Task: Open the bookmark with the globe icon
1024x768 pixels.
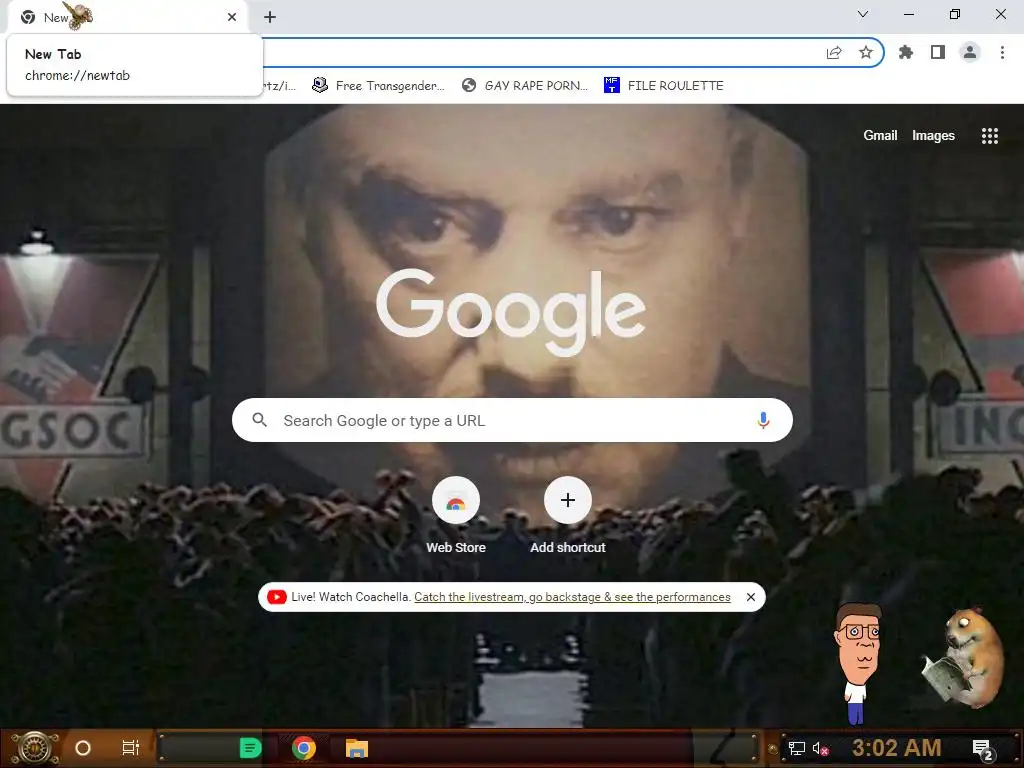Action: [524, 86]
